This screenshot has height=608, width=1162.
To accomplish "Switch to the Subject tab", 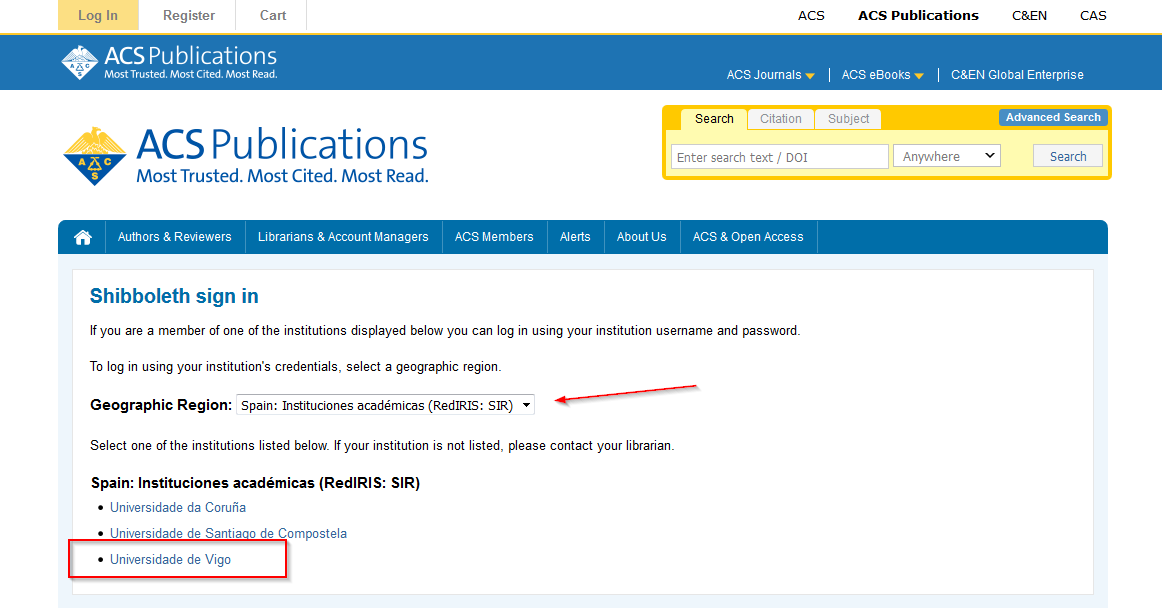I will 849,119.
